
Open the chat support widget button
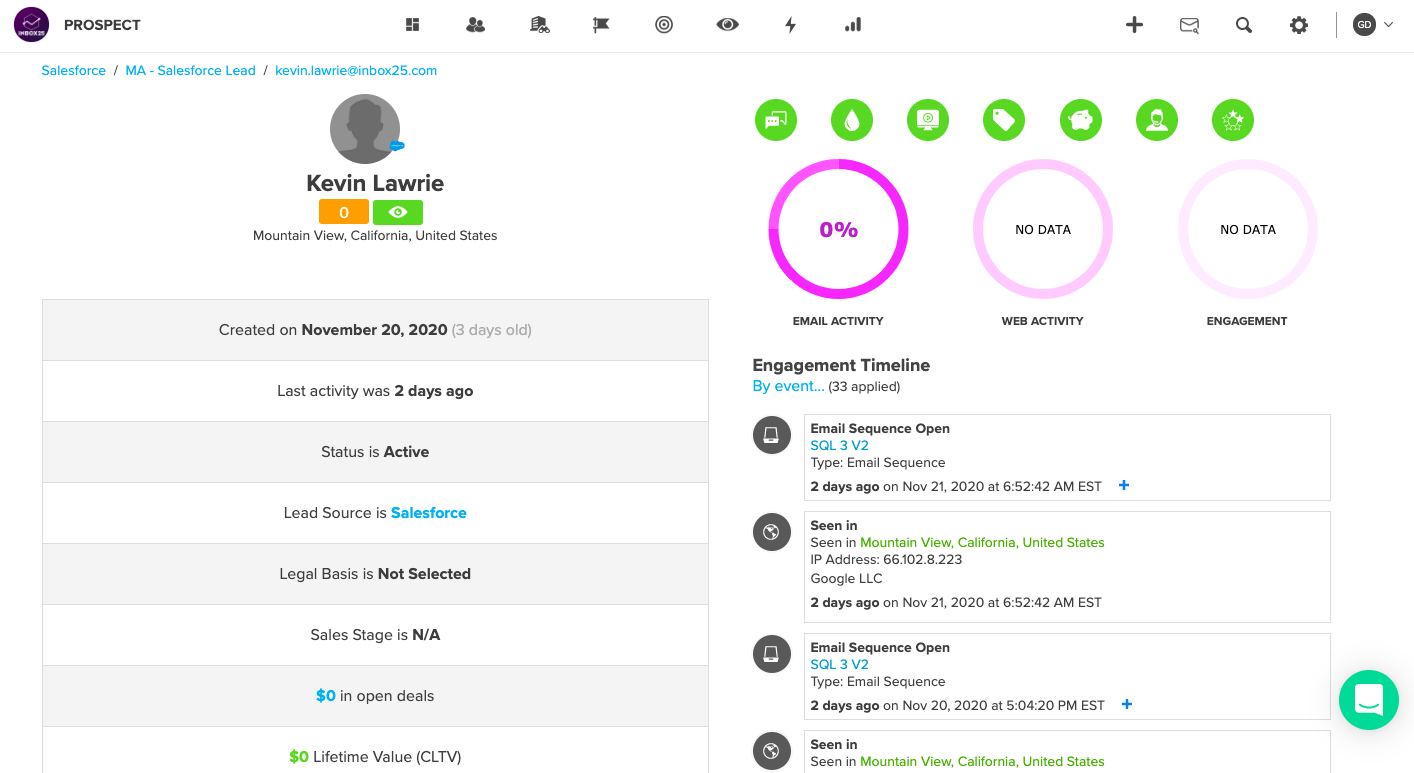(1369, 700)
